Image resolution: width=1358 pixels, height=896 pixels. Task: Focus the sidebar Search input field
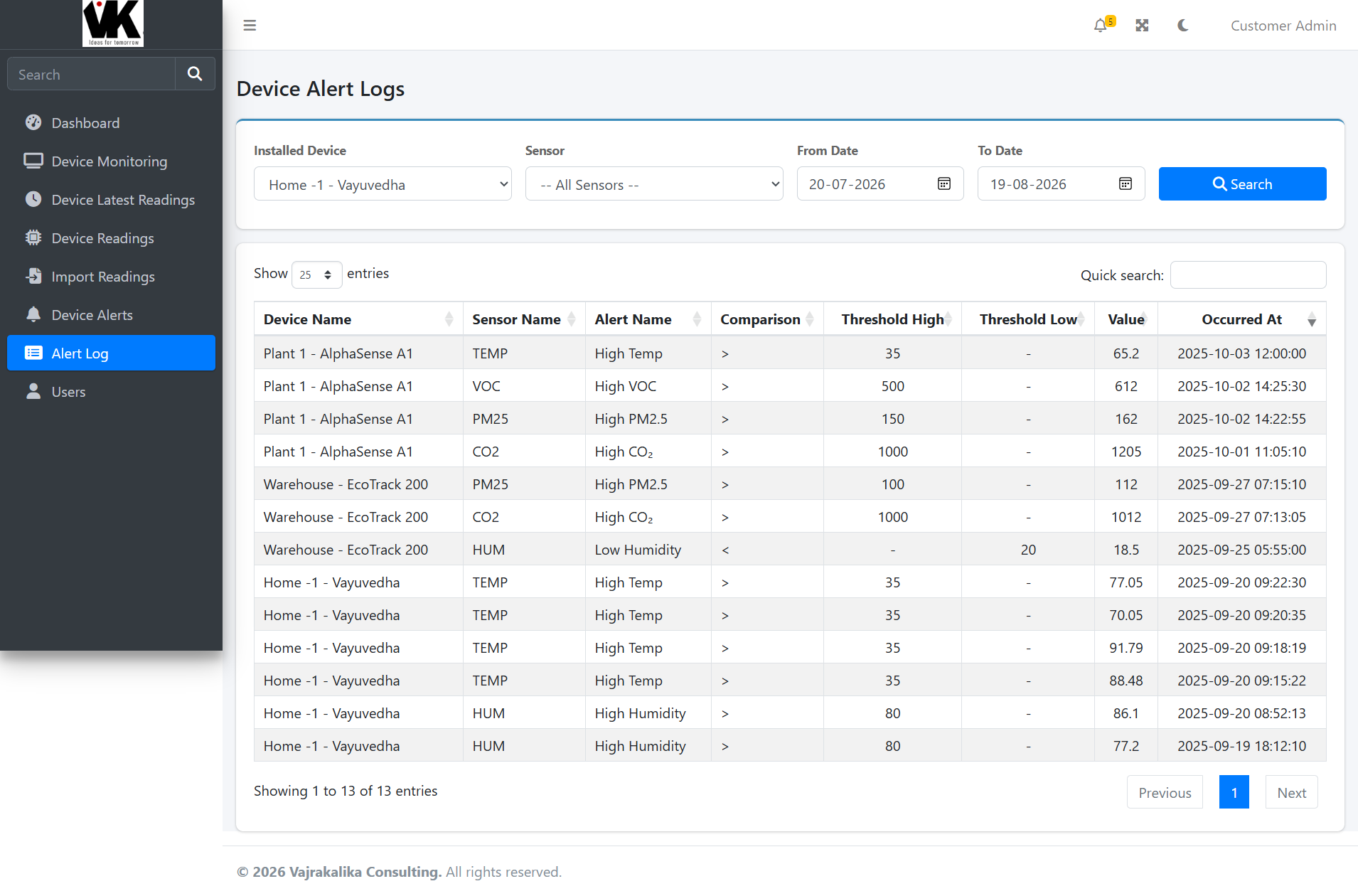tap(91, 74)
